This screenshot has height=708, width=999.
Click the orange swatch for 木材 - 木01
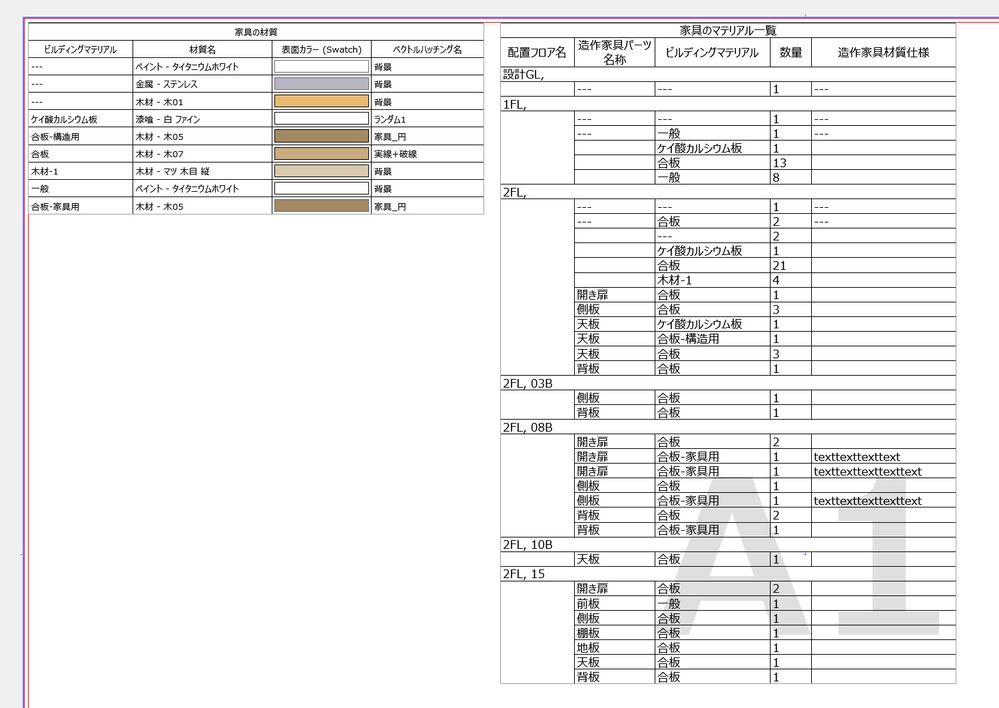(x=321, y=101)
